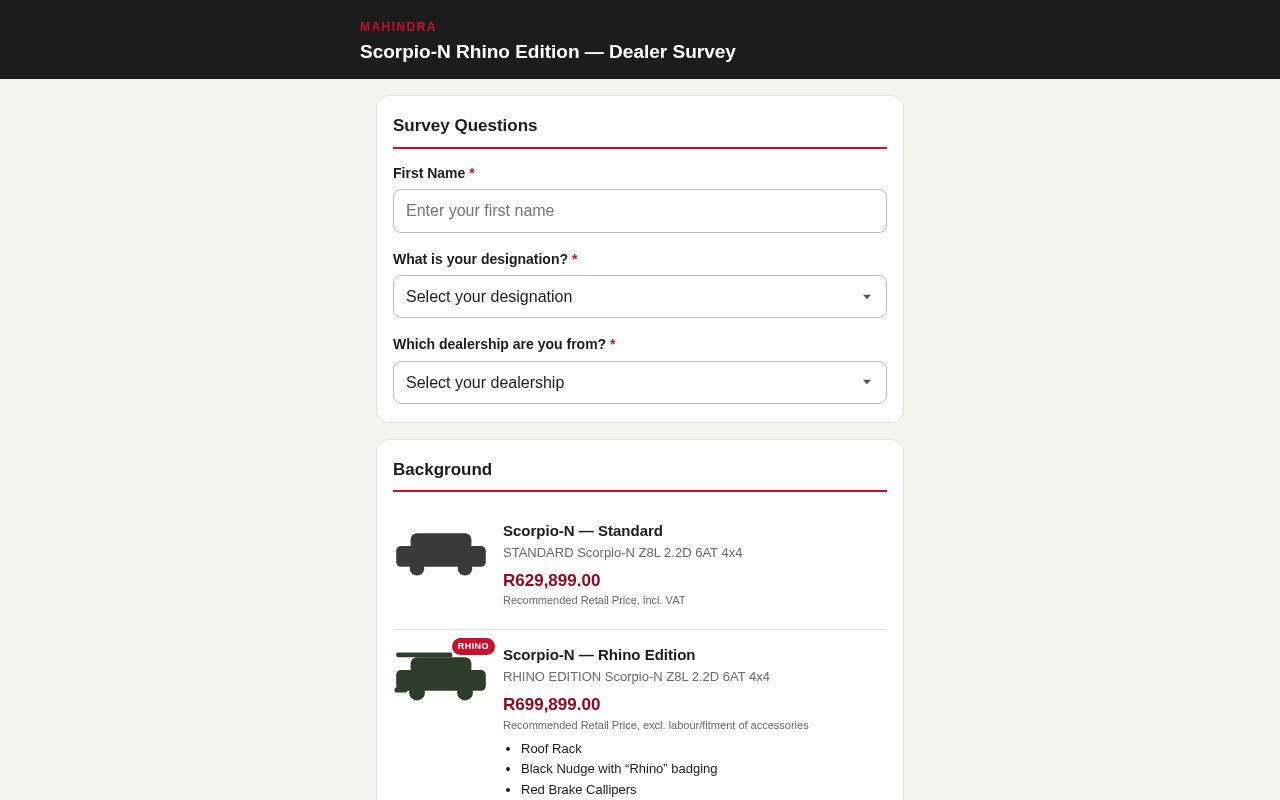Click the MAHINDRA brand text in header

[398, 27]
